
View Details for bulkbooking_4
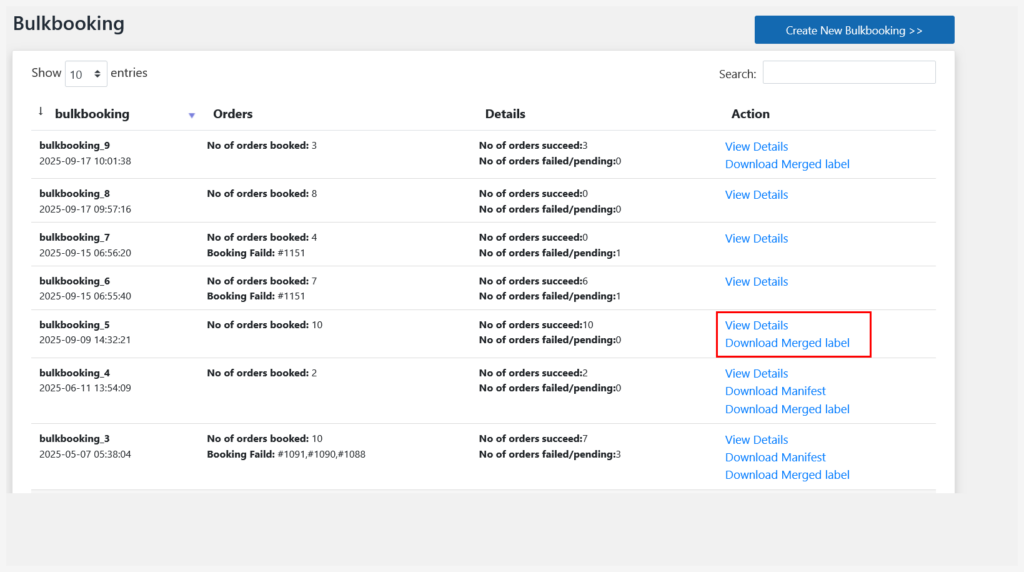point(756,374)
